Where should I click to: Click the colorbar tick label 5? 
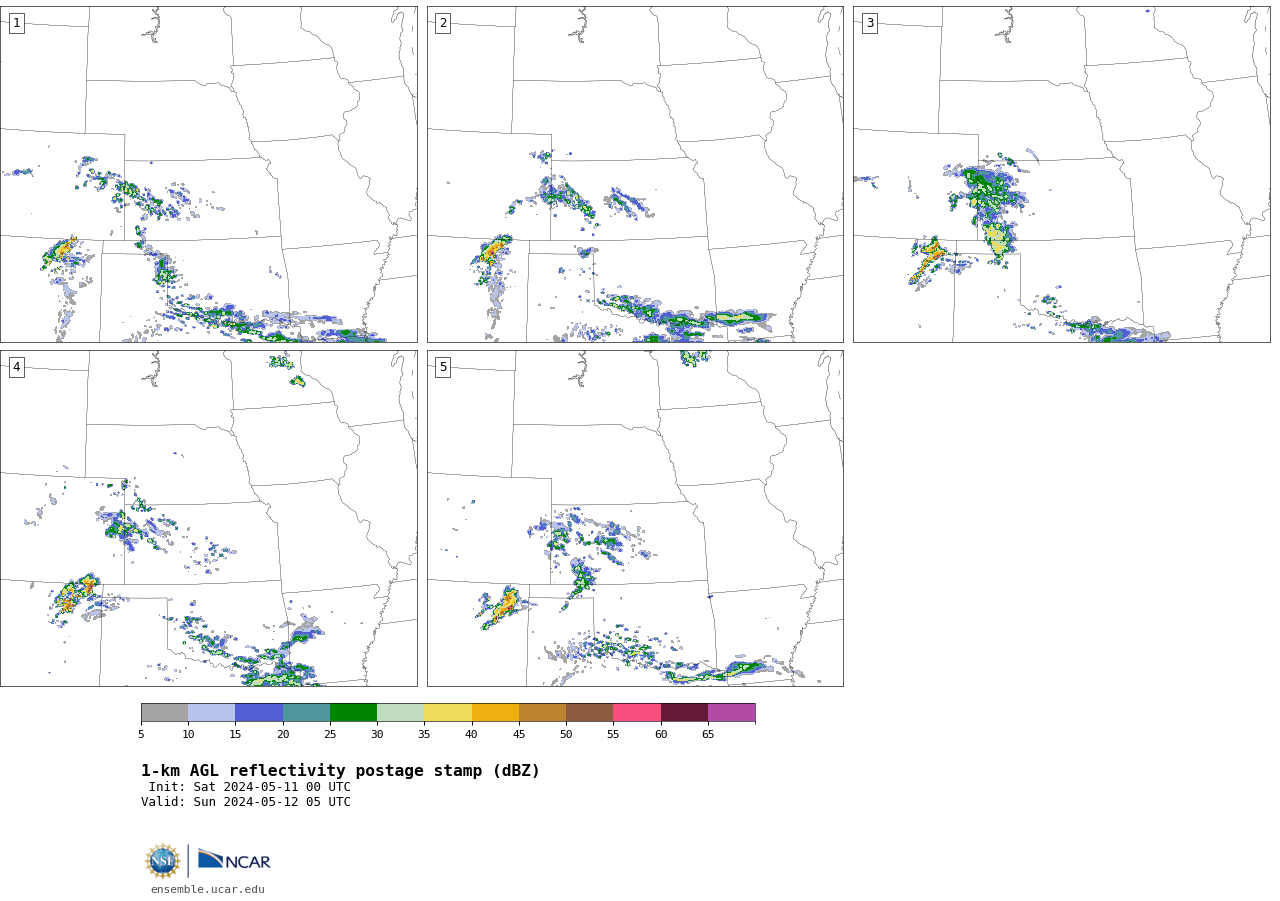(141, 734)
